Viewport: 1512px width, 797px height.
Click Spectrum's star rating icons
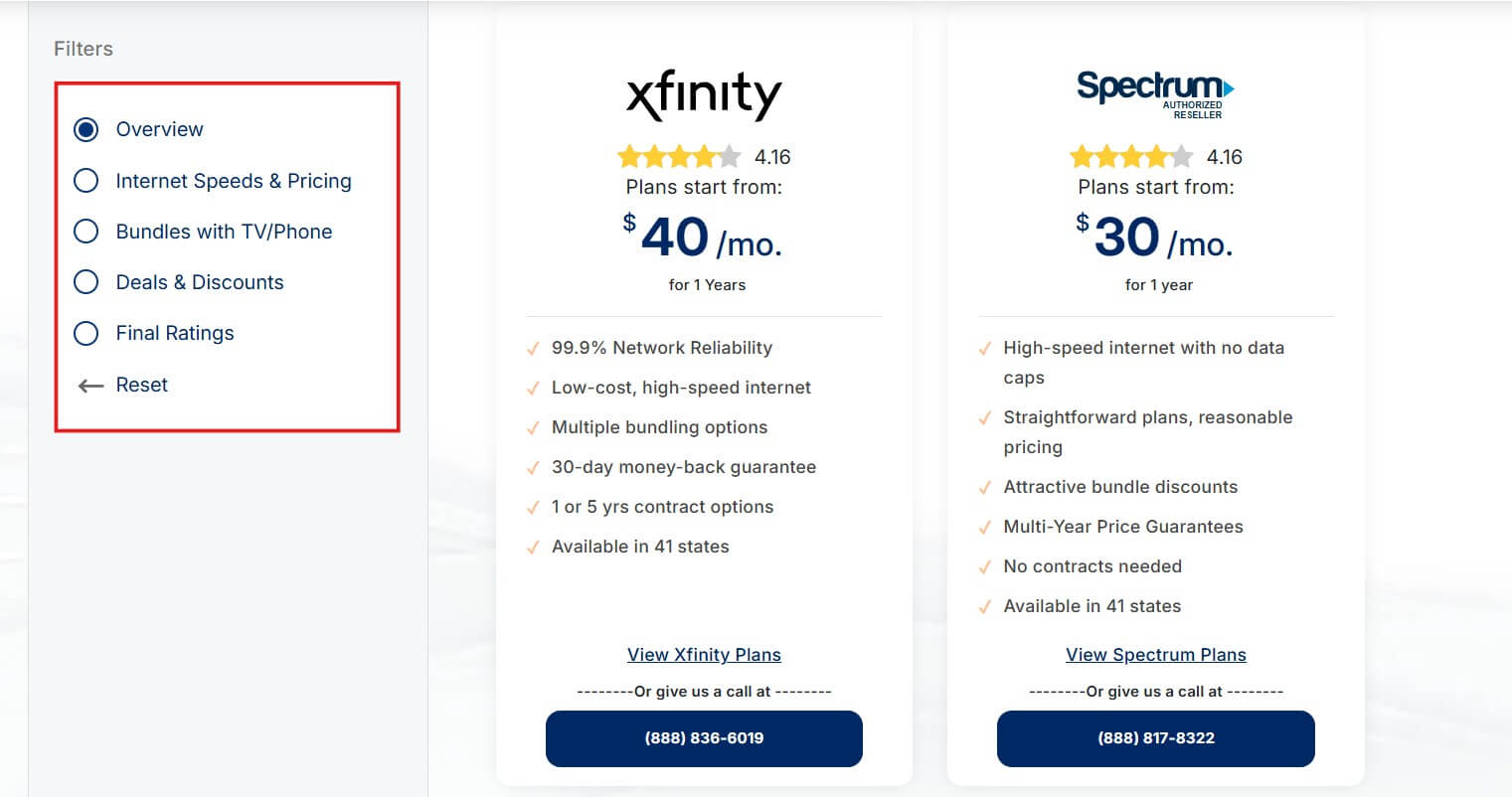1131,157
